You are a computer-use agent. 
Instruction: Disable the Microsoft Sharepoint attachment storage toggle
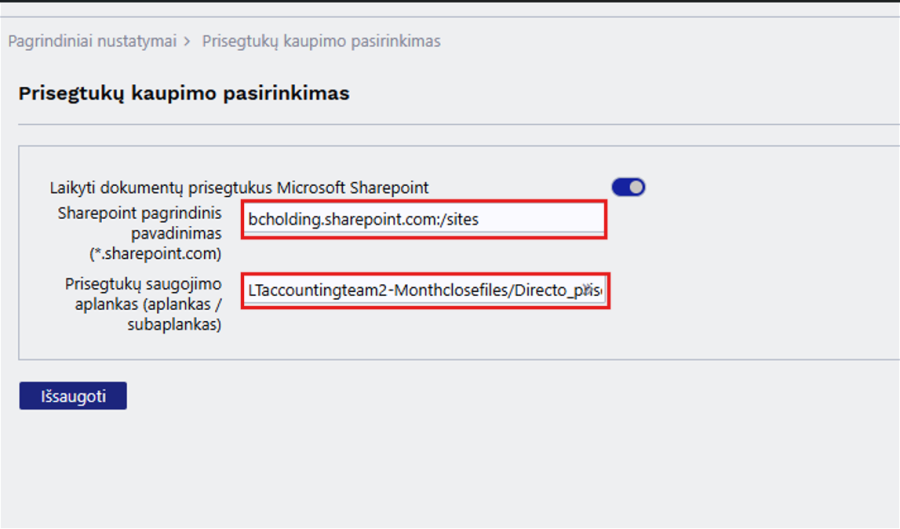tap(628, 187)
